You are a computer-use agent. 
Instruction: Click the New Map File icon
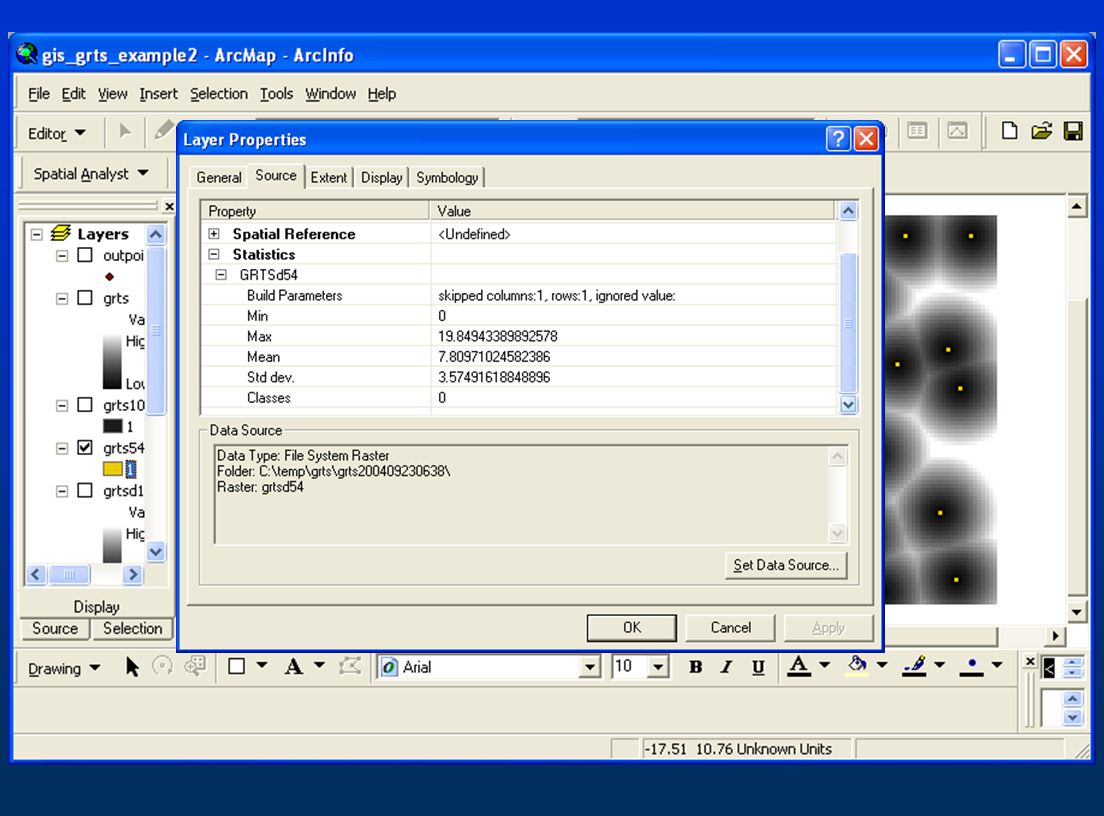click(1009, 131)
